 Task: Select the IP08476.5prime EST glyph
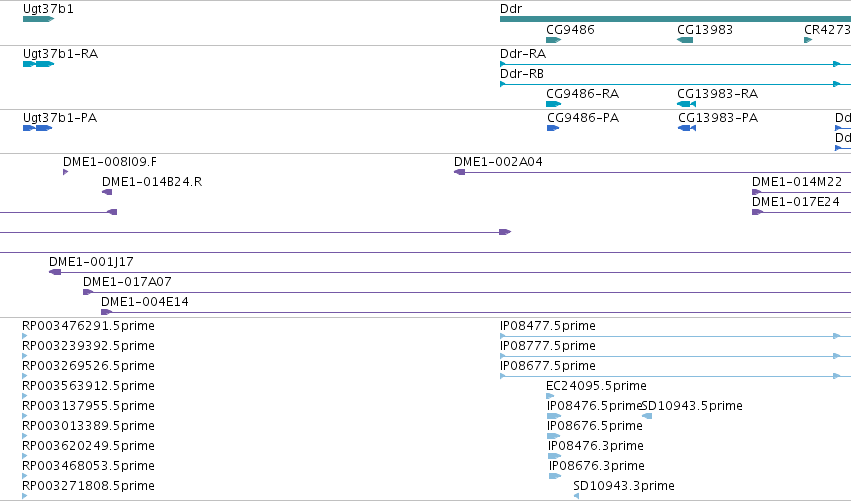tap(554, 416)
